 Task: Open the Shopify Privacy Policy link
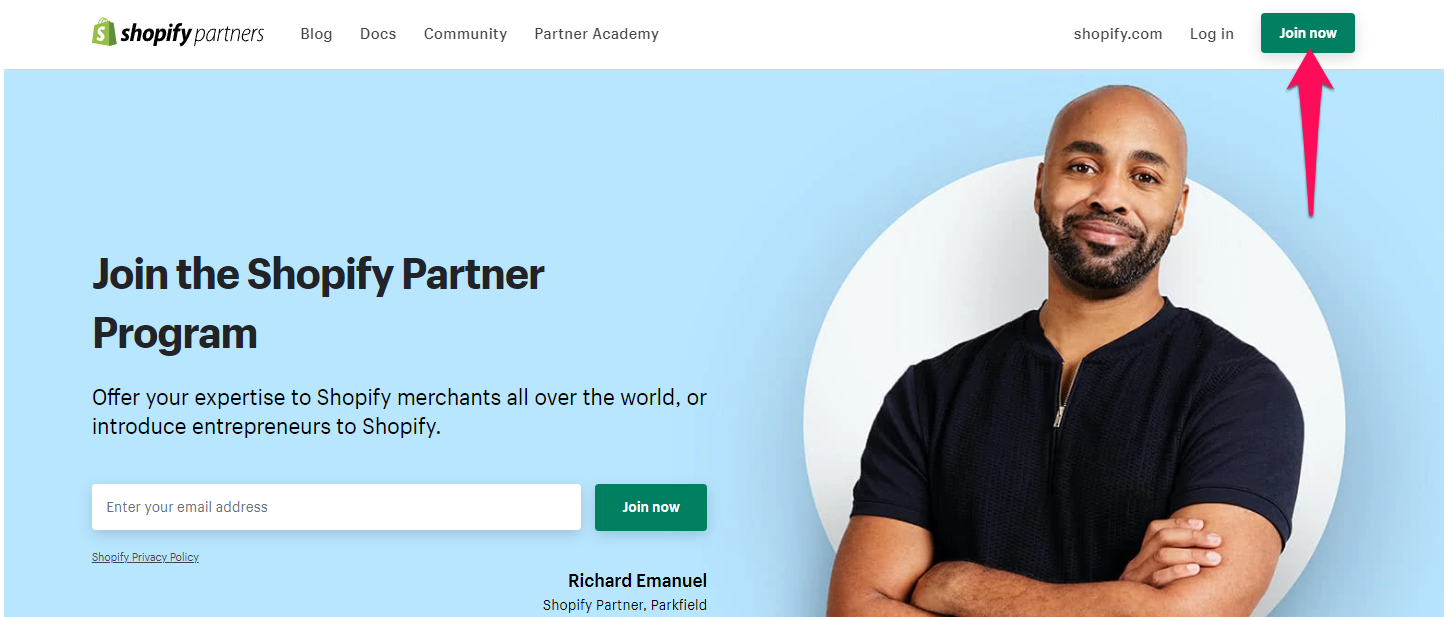(145, 557)
